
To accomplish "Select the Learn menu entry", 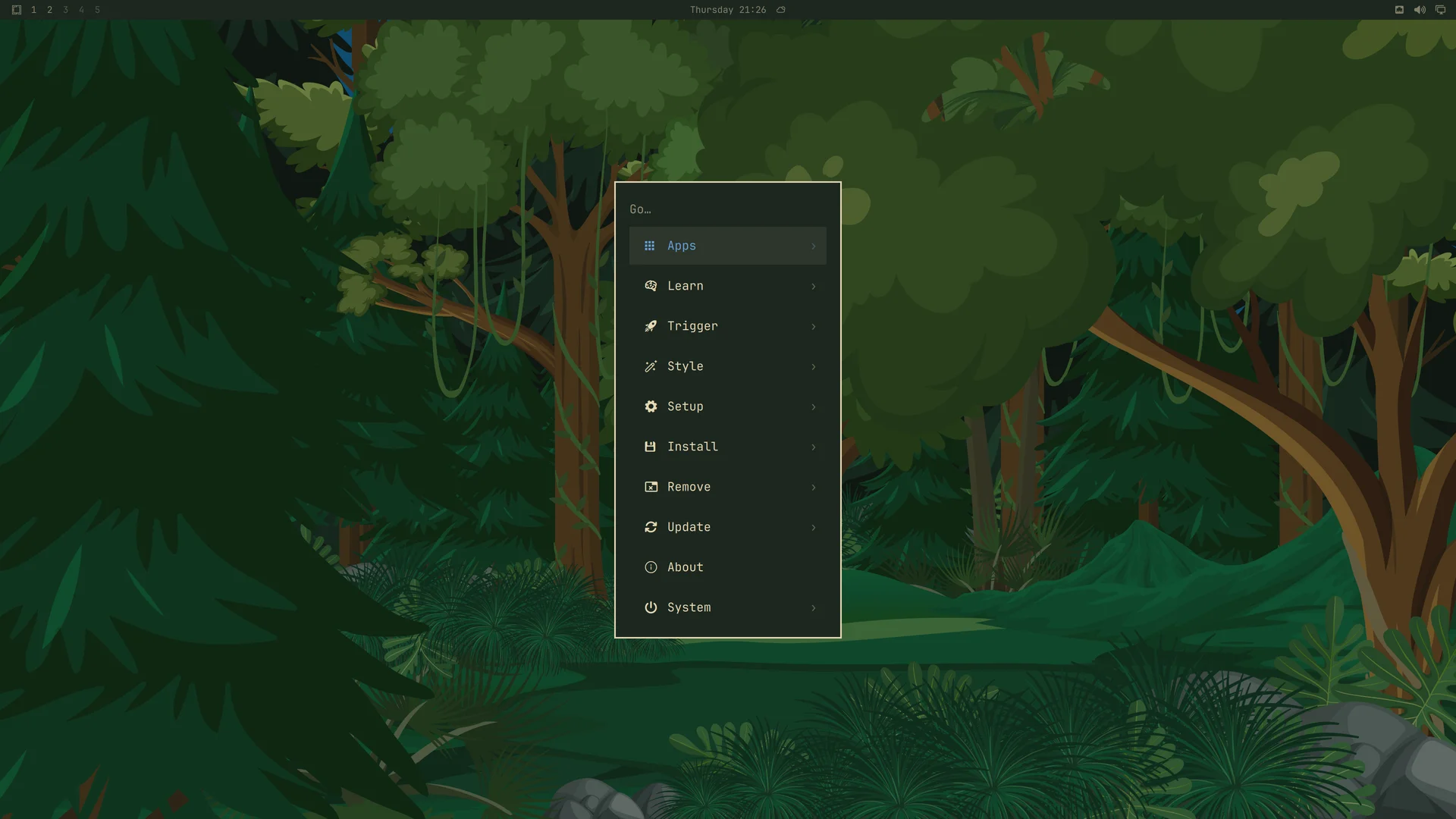I will (727, 286).
